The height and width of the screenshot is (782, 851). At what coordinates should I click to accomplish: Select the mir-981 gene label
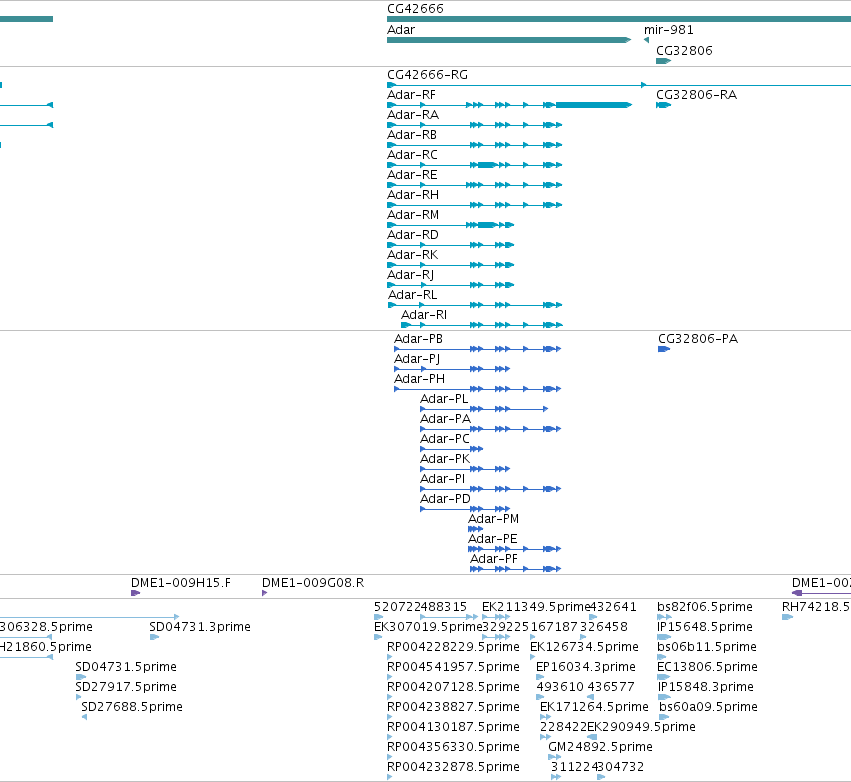pos(669,30)
